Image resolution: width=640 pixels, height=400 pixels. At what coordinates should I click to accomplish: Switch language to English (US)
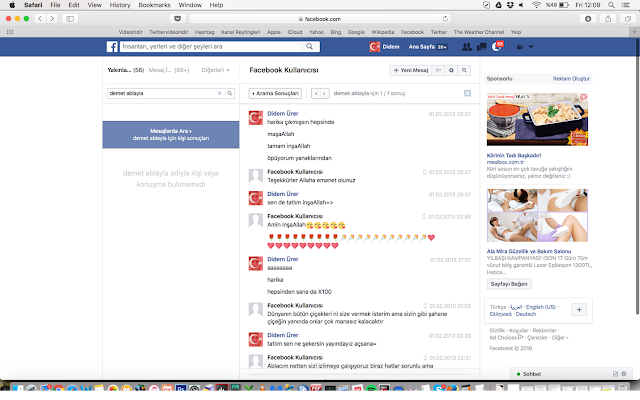click(541, 307)
